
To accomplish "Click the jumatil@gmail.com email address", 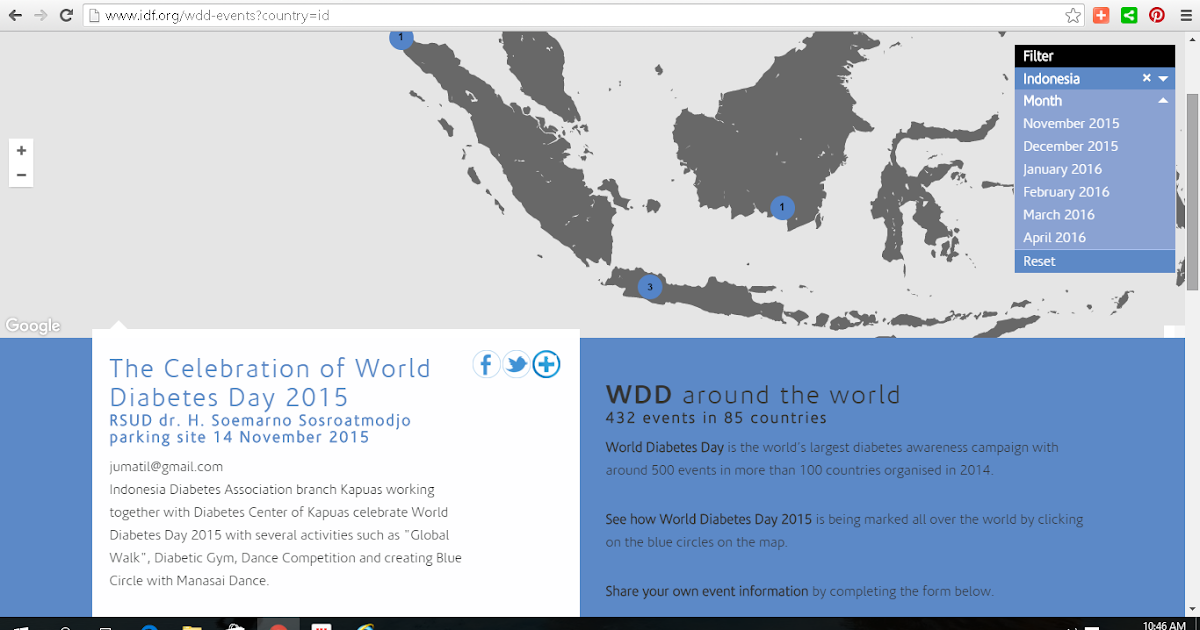I will 166,467.
